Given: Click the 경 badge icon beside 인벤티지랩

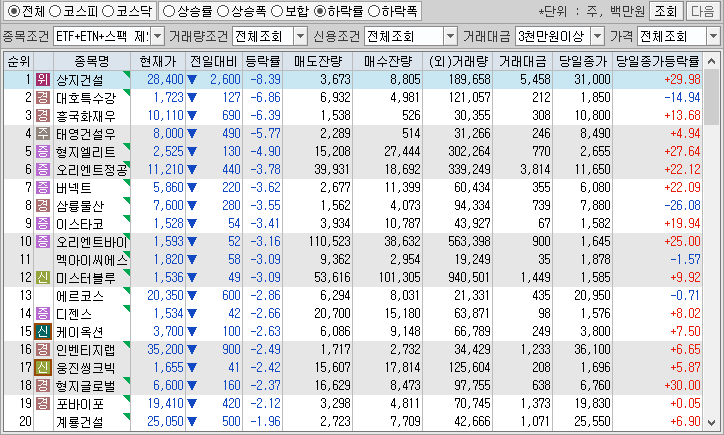Looking at the screenshot, I should tap(43, 350).
